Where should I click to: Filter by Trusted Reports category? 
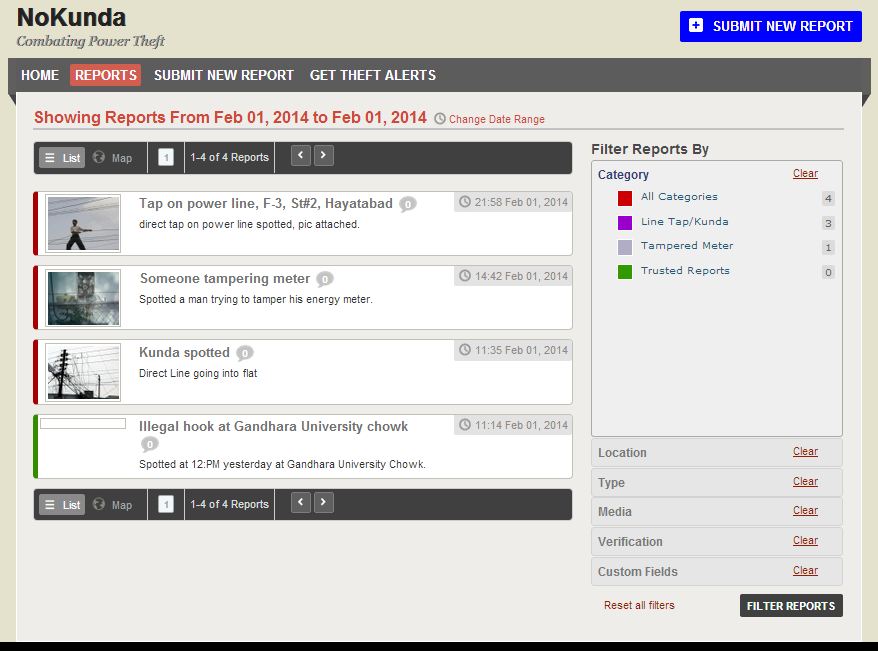pyautogui.click(x=685, y=270)
